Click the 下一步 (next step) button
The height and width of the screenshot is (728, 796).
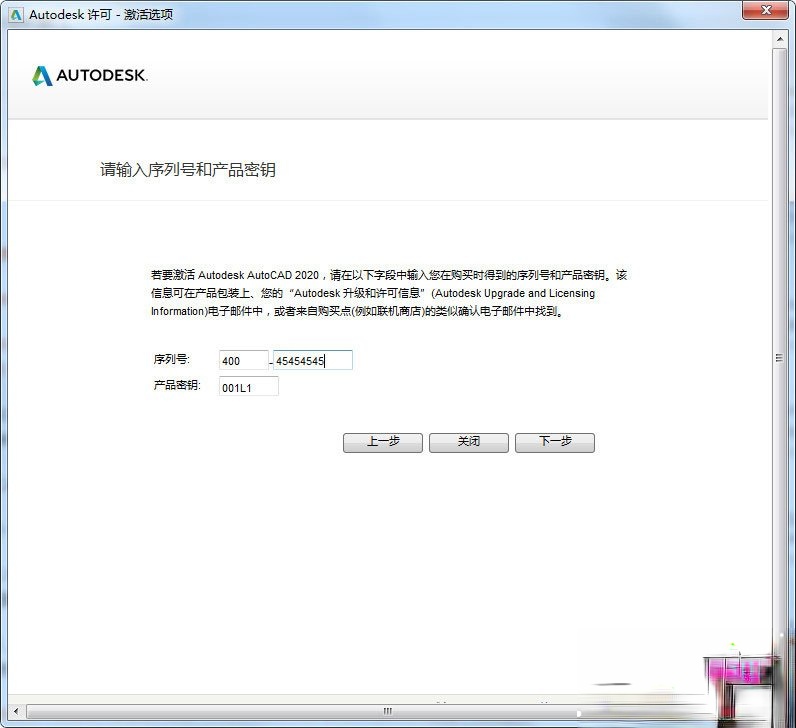[555, 442]
